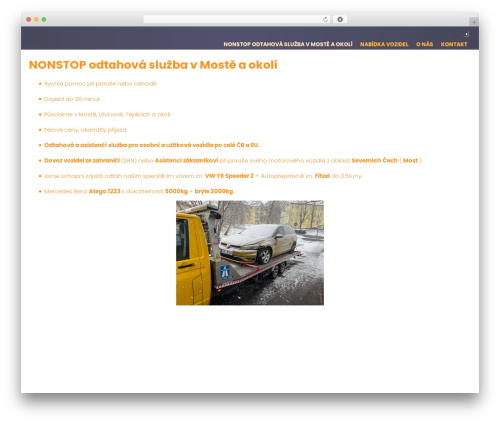Image resolution: width=500 pixels, height=423 pixels.
Task: Click the small icon above the KONTAKT menu
Action: coord(466,34)
